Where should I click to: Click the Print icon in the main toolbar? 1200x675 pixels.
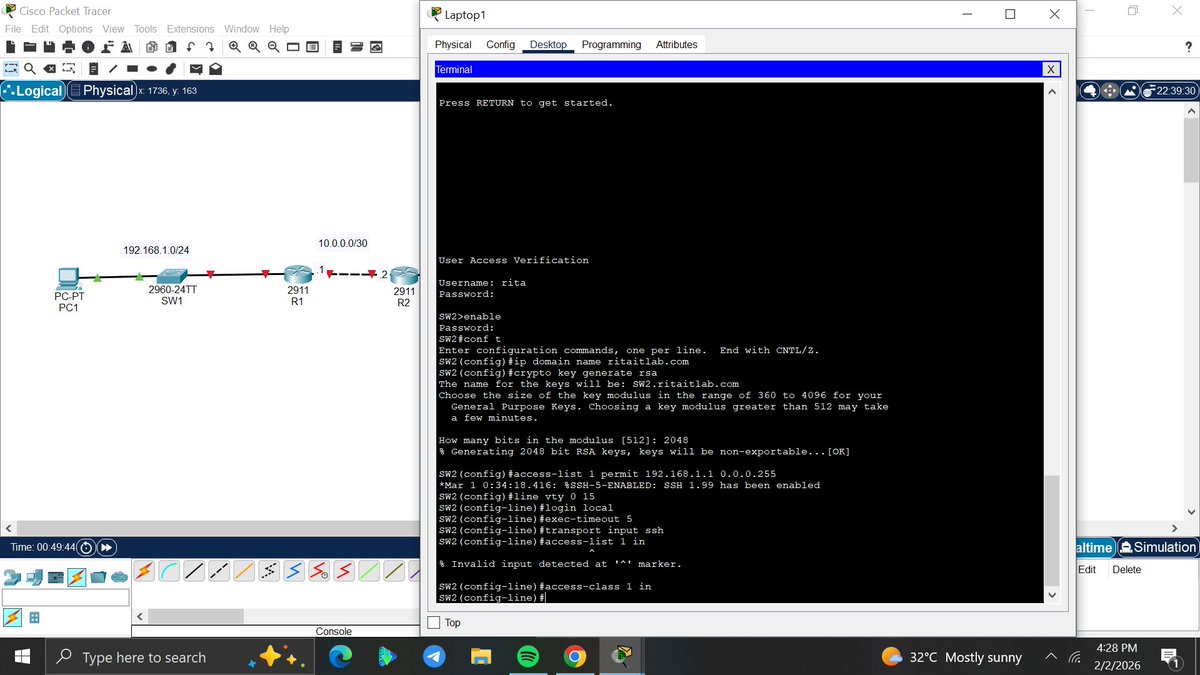[69, 47]
